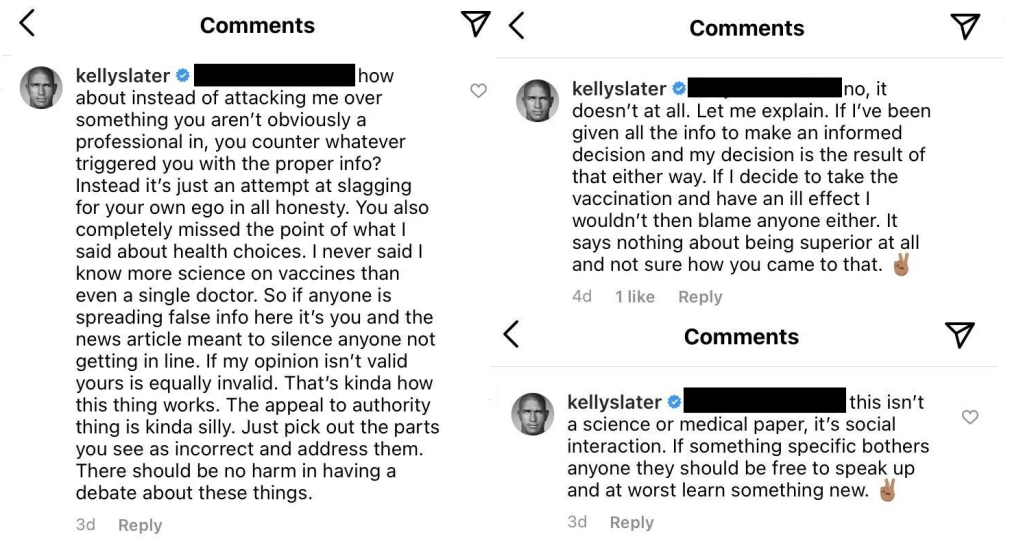Reply to 'learn something new' comment
This screenshot has width=1023, height=550.
[631, 522]
